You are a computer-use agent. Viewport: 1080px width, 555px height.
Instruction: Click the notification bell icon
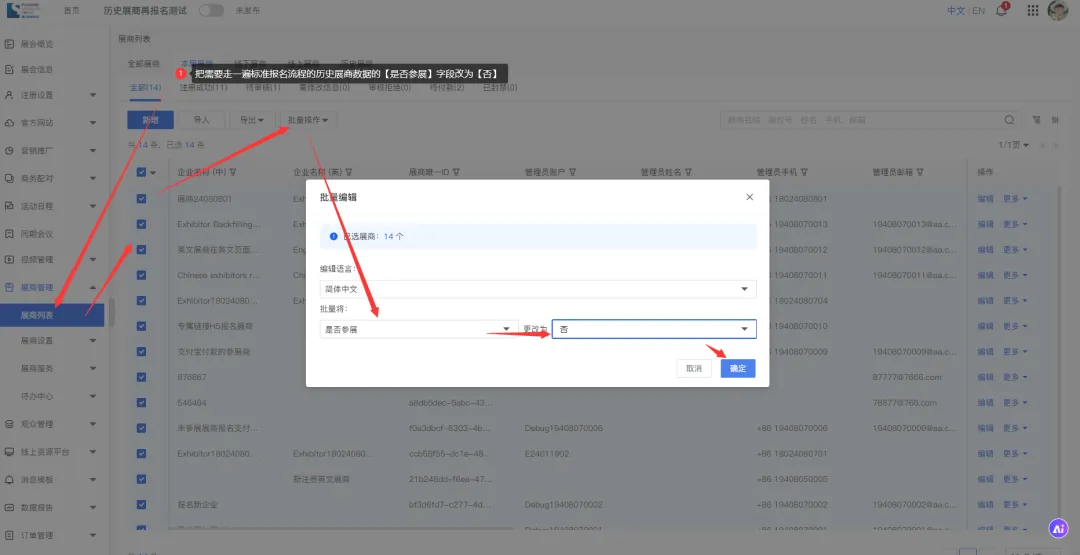[x=1002, y=11]
